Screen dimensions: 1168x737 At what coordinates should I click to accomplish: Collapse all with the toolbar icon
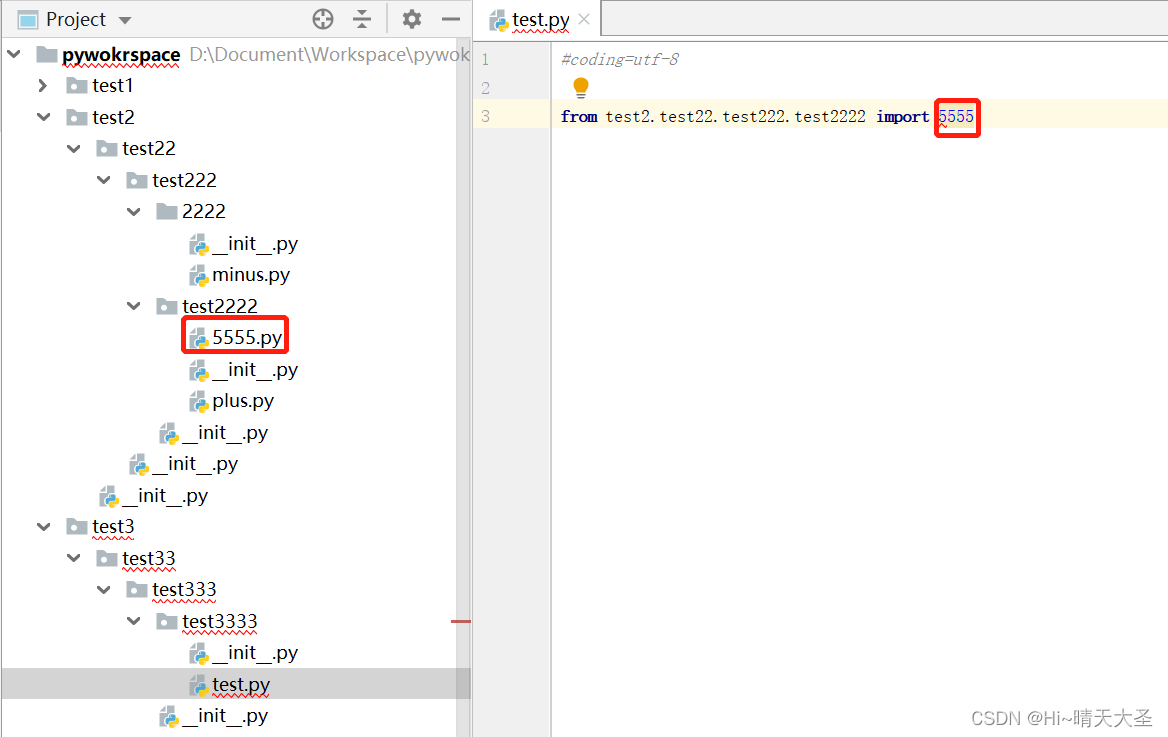362,19
